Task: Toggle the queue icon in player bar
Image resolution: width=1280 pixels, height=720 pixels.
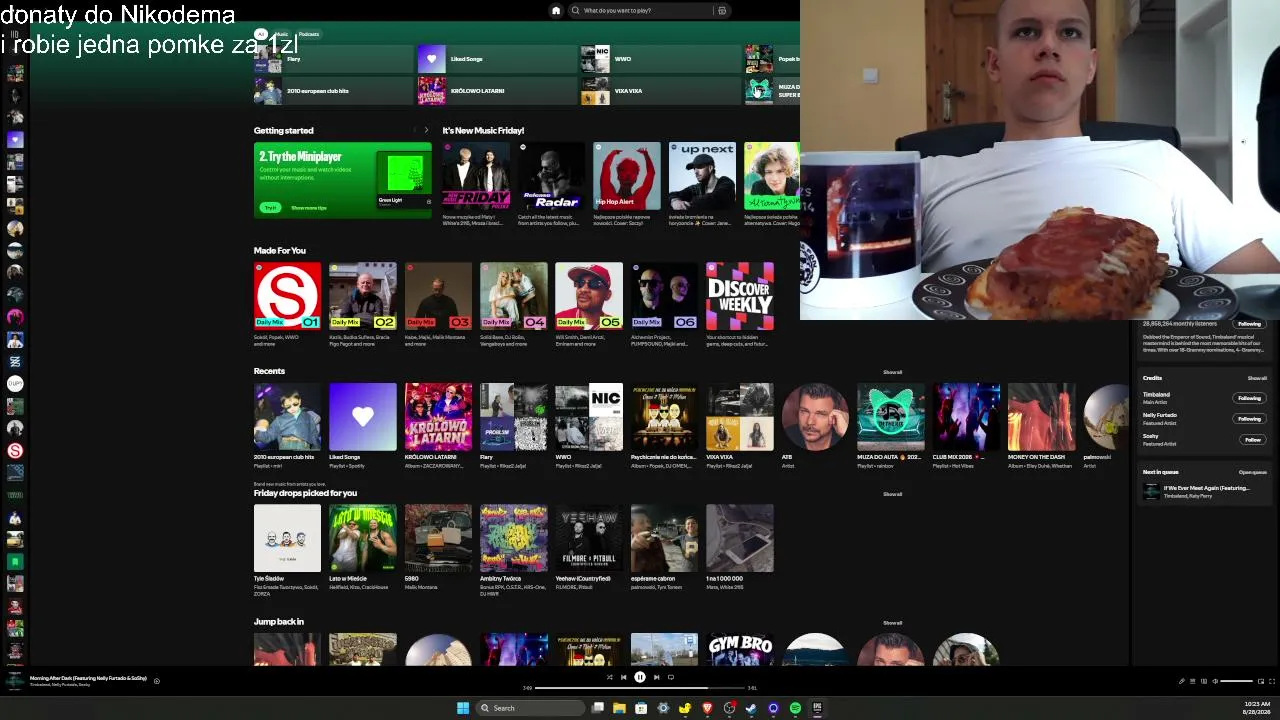Action: [1193, 681]
